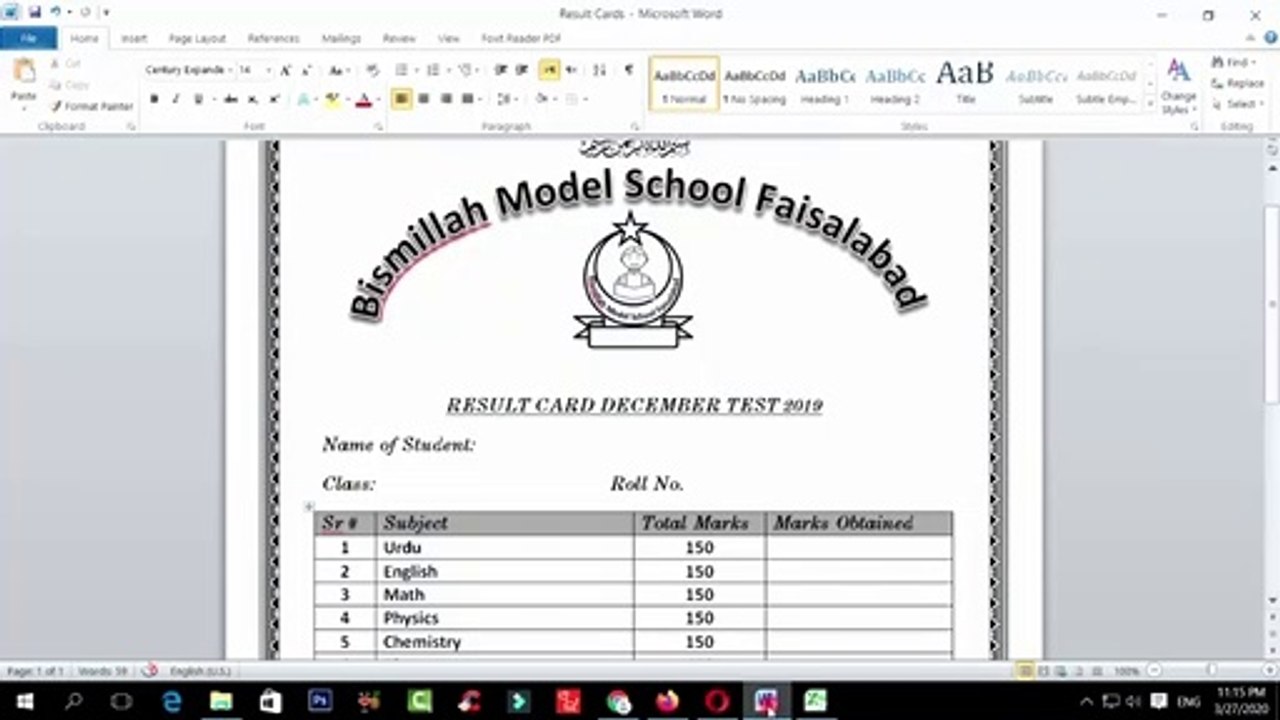Toggle Justify alignment
Image resolution: width=1280 pixels, height=720 pixels.
click(x=467, y=99)
